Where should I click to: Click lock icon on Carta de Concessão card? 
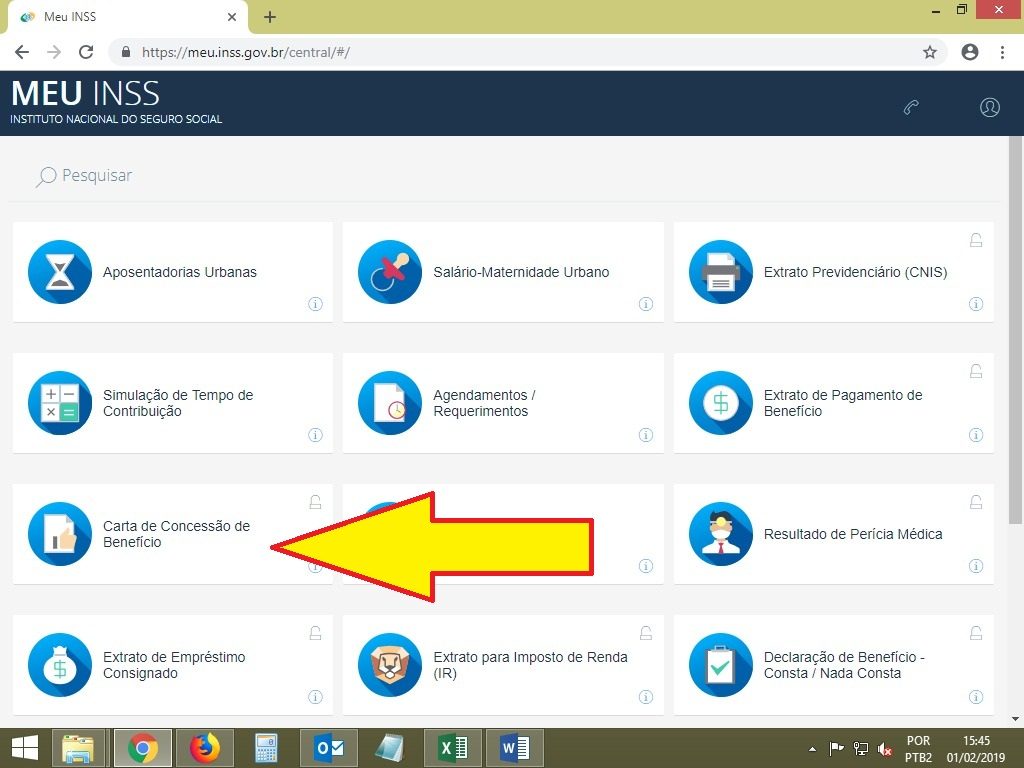tap(315, 502)
